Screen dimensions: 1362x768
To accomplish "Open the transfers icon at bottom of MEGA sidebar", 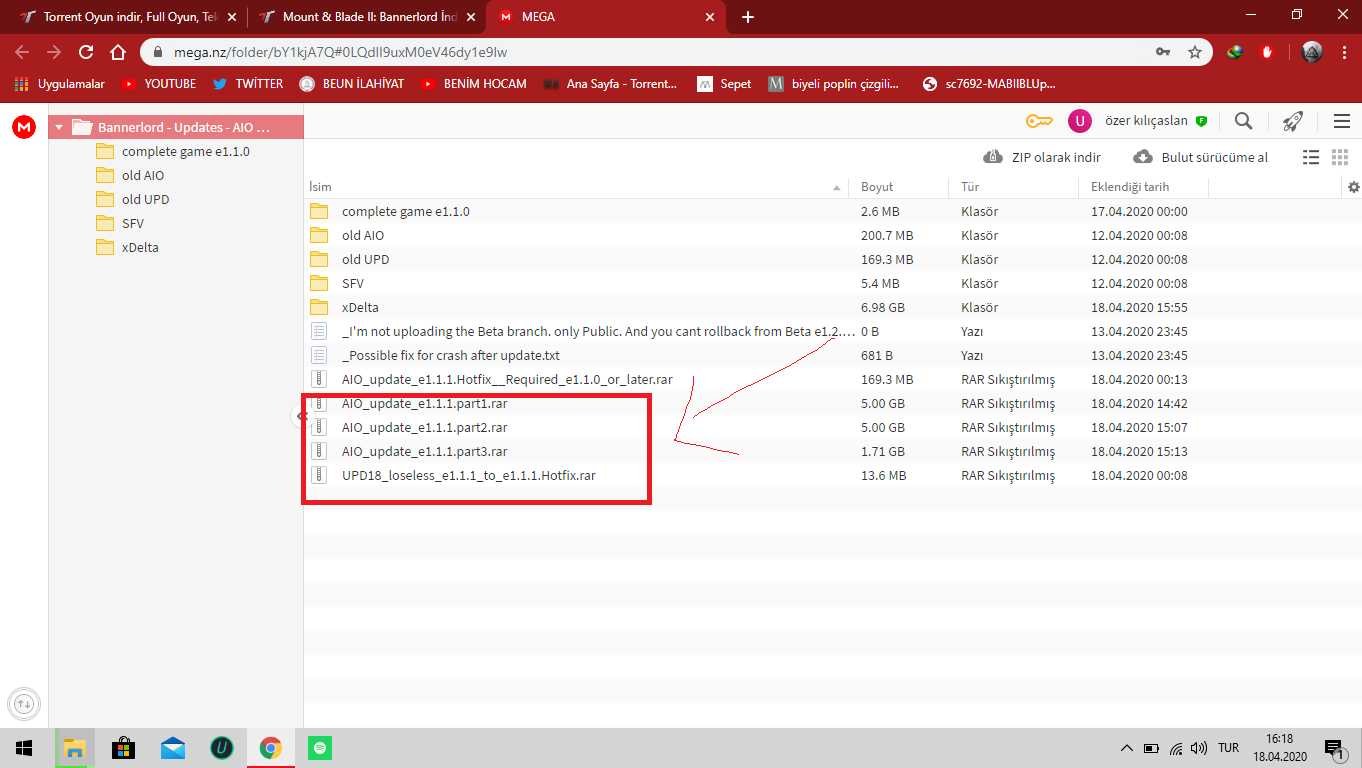I will (x=24, y=704).
